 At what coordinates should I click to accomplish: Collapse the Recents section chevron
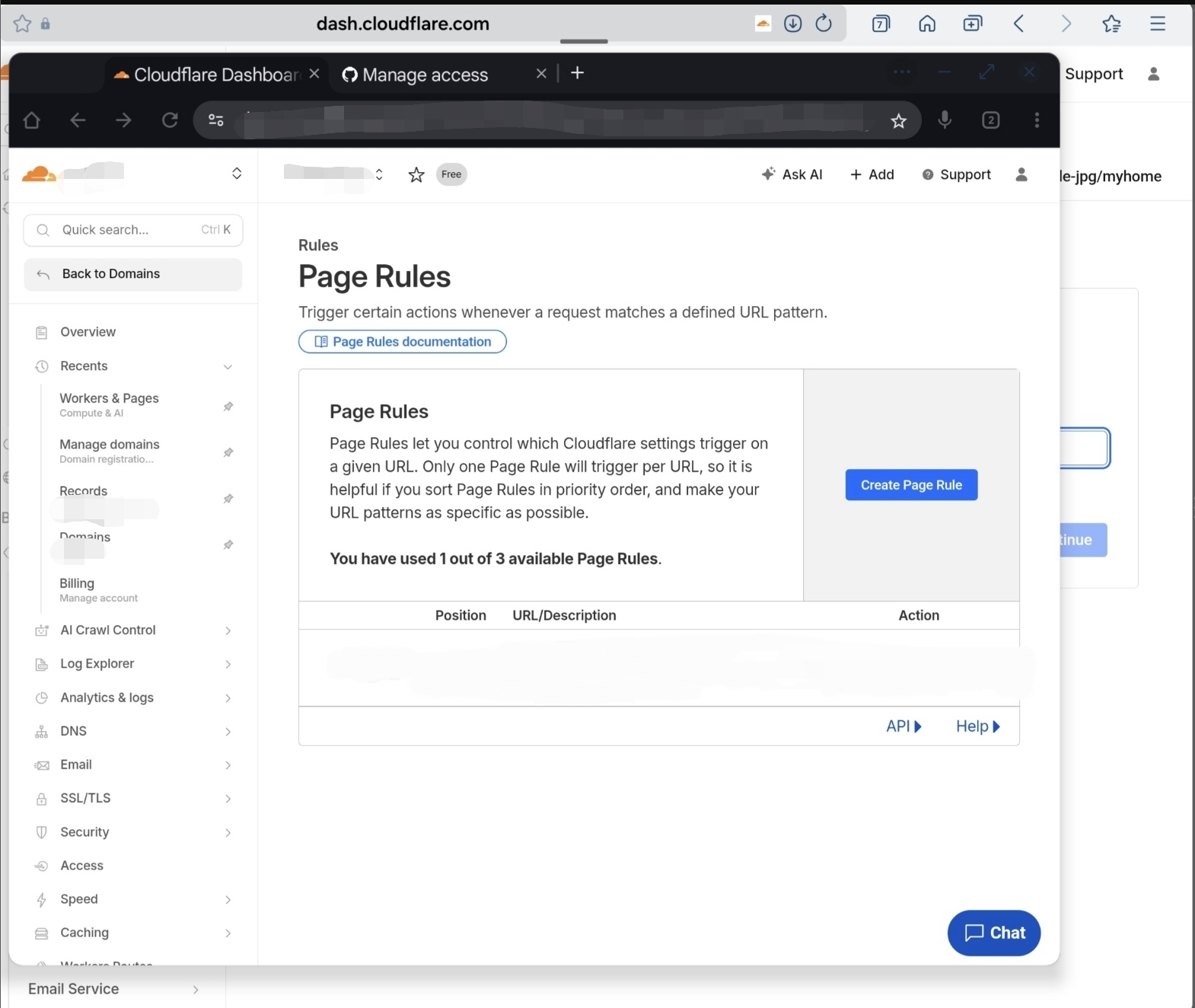(x=228, y=367)
